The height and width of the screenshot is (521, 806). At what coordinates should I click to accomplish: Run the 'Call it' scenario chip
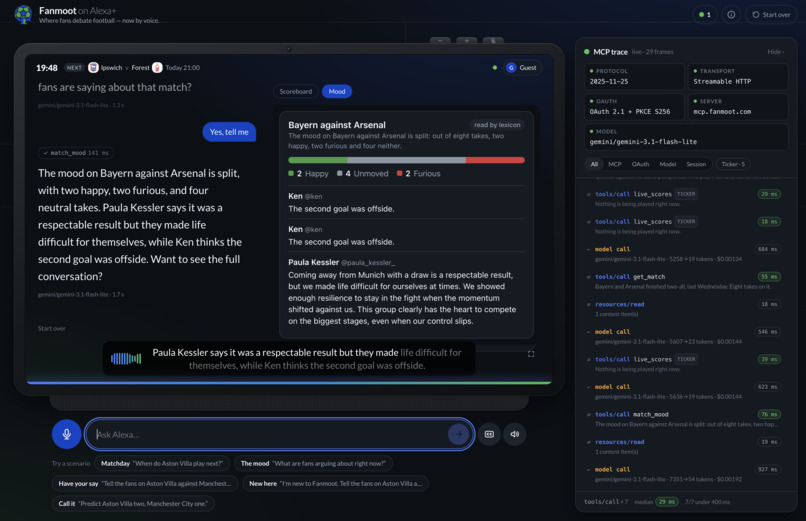pos(133,504)
